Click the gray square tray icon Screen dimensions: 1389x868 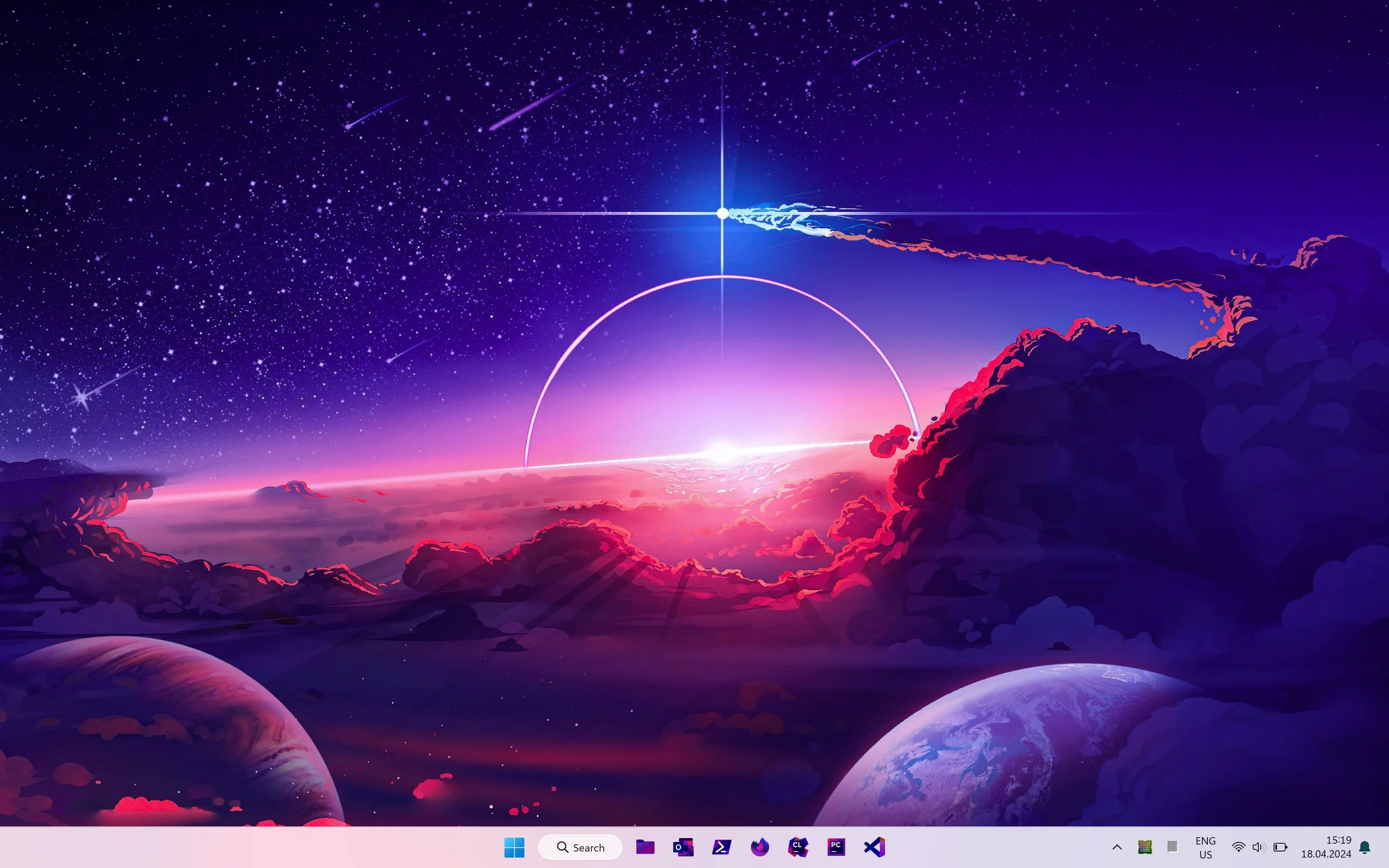(x=1172, y=847)
